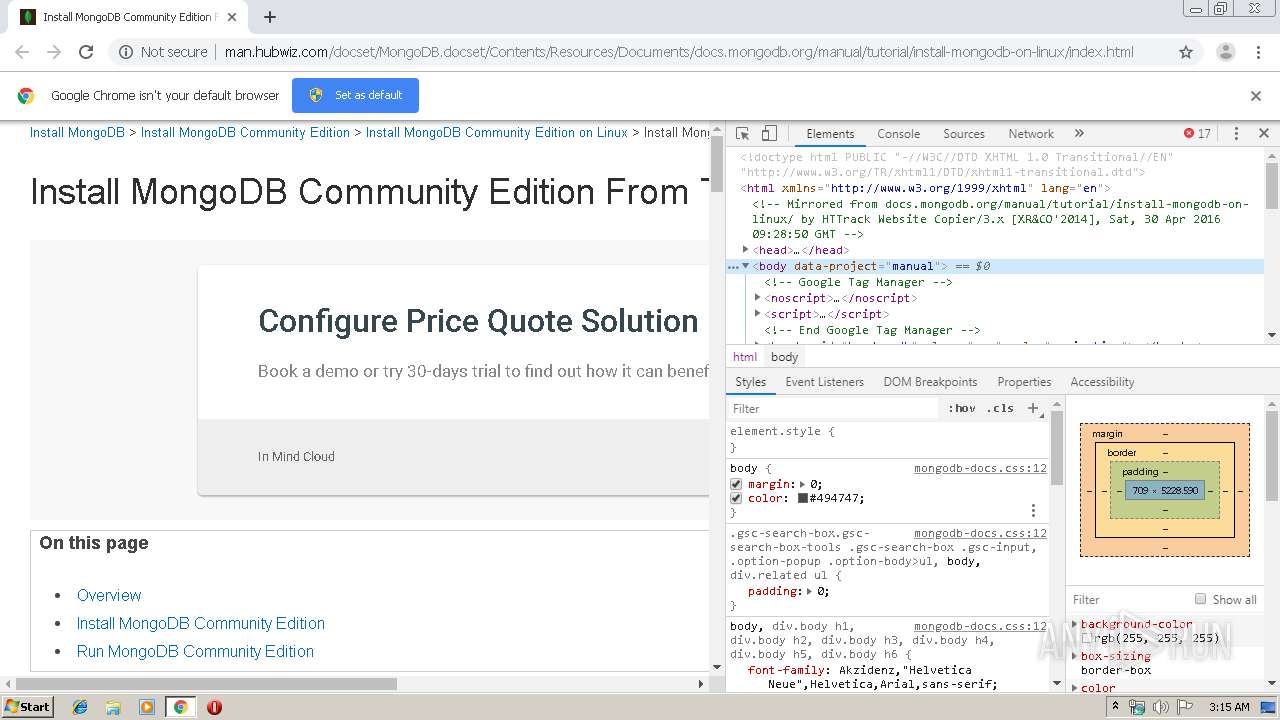Click the #494747 color swatch

tap(802, 498)
